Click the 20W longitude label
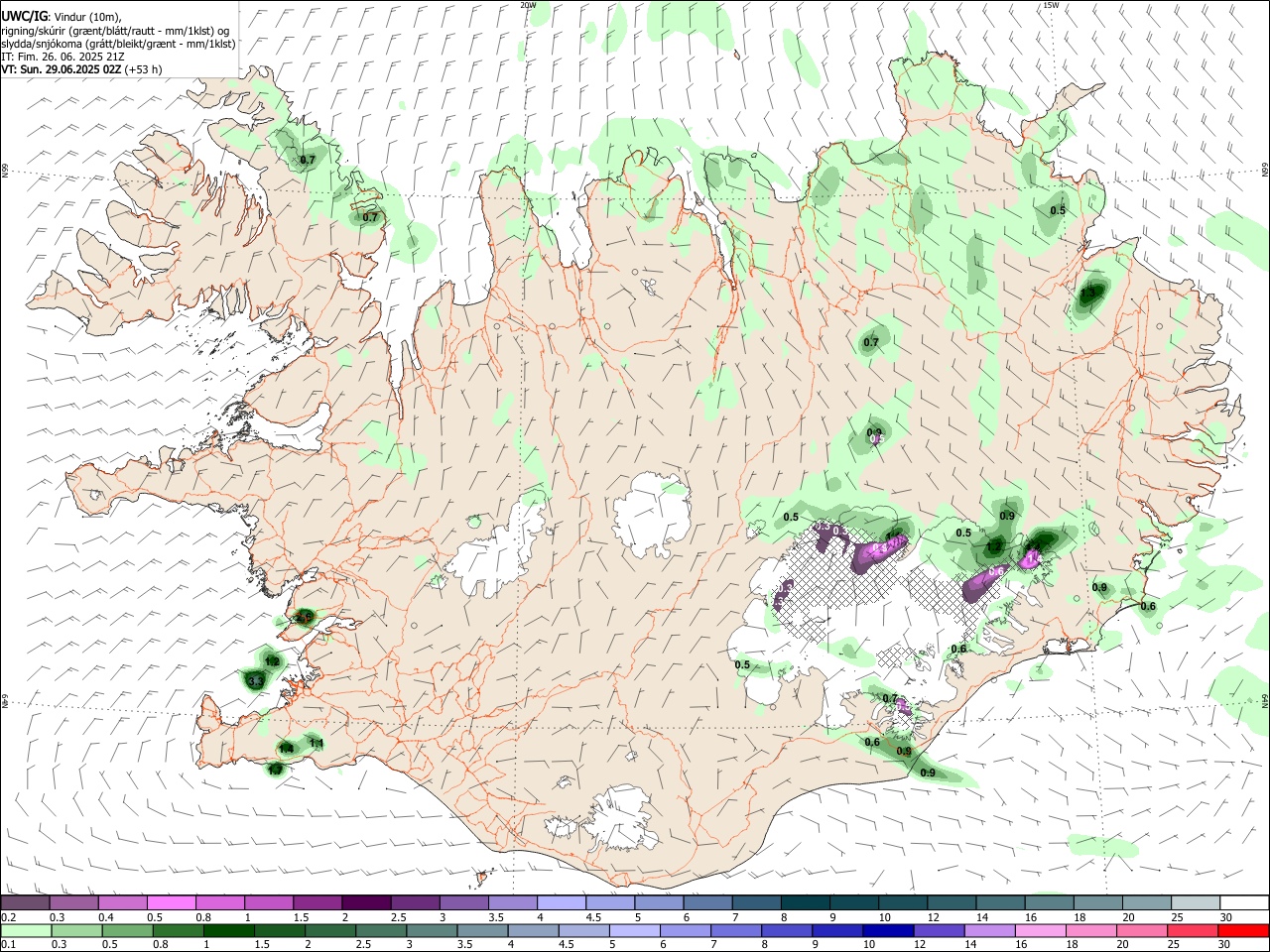This screenshot has height=952, width=1270. coord(529,5)
